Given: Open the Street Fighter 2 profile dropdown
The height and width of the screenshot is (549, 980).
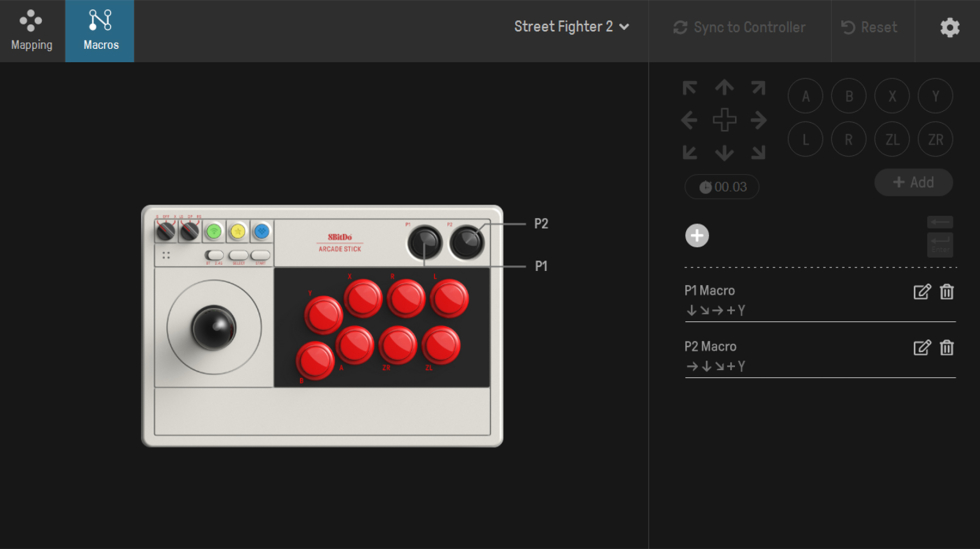Looking at the screenshot, I should [x=571, y=27].
